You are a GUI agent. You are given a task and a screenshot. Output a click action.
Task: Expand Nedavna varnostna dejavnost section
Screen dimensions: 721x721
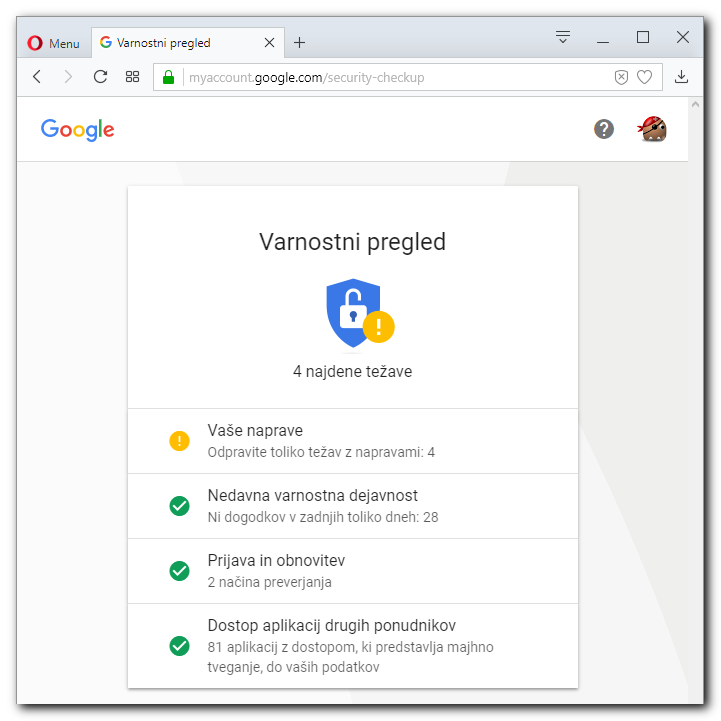(x=353, y=506)
